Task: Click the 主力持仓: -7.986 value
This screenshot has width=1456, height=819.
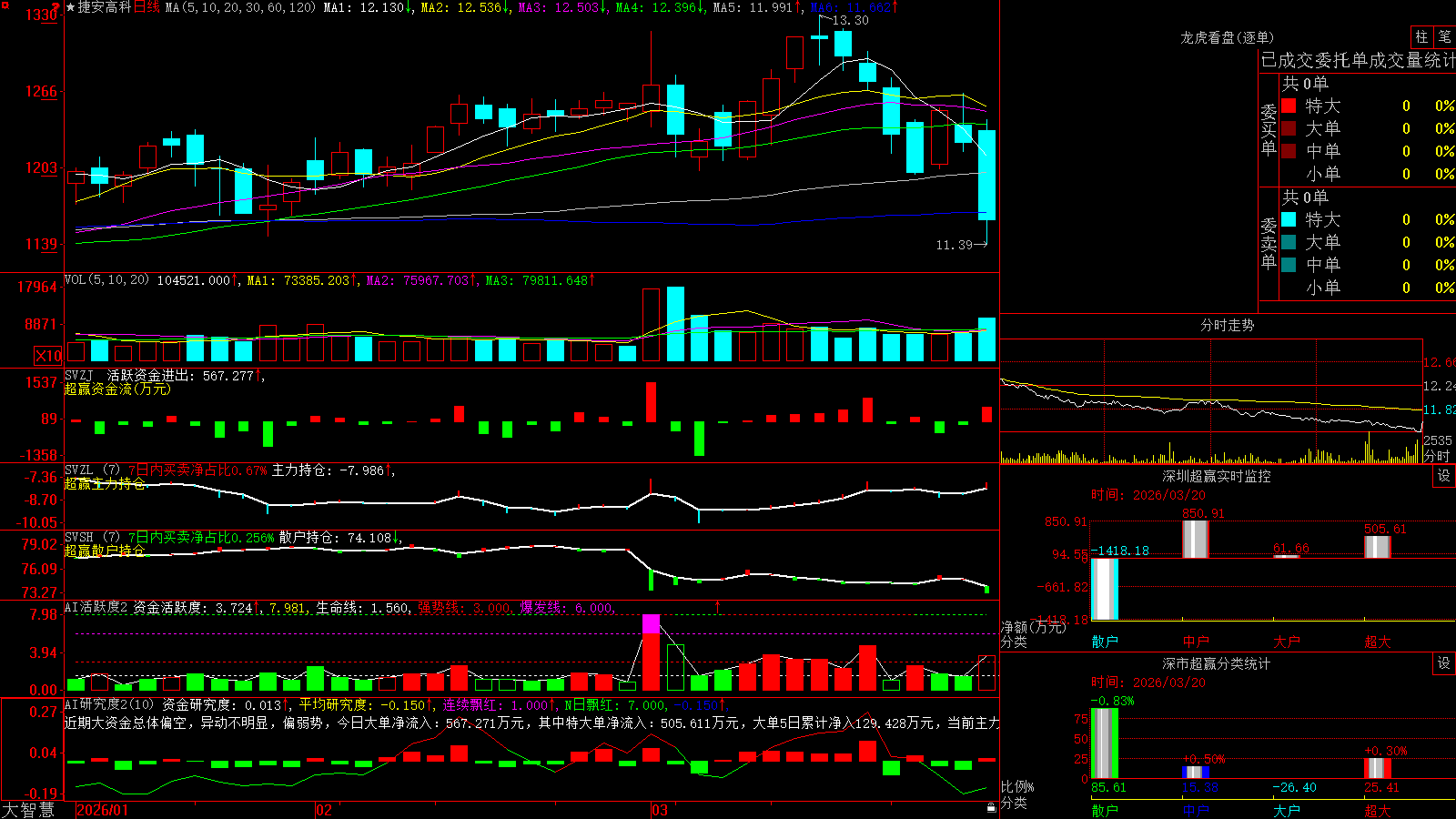Action: click(x=328, y=470)
